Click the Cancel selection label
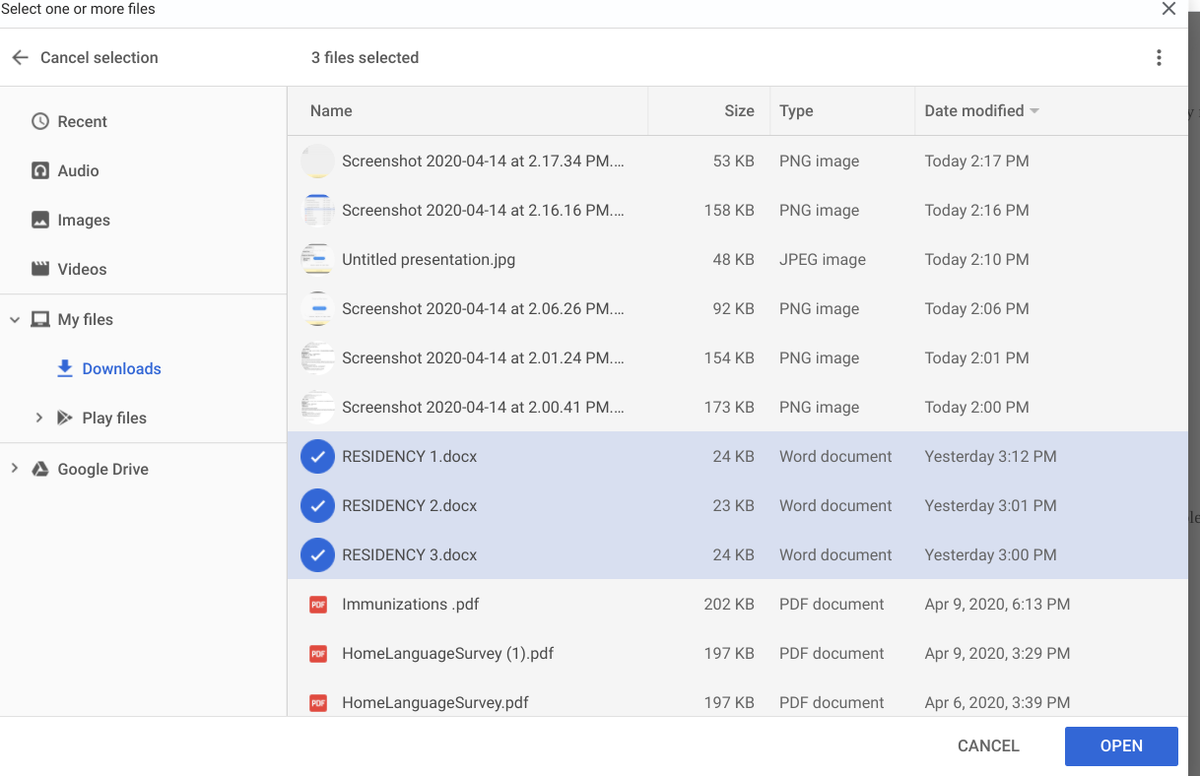 click(x=99, y=58)
